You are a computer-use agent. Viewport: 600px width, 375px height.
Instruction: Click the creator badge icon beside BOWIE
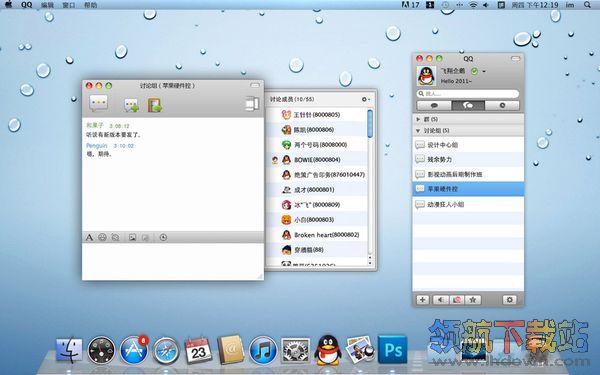pyautogui.click(x=275, y=160)
